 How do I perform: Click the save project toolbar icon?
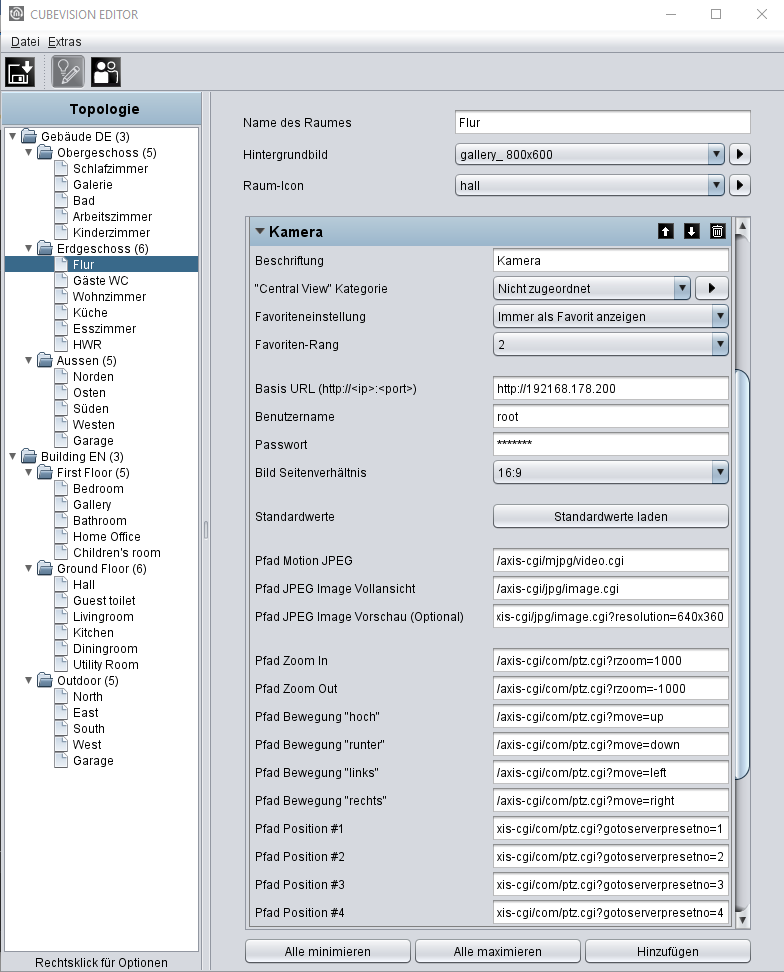pos(20,72)
